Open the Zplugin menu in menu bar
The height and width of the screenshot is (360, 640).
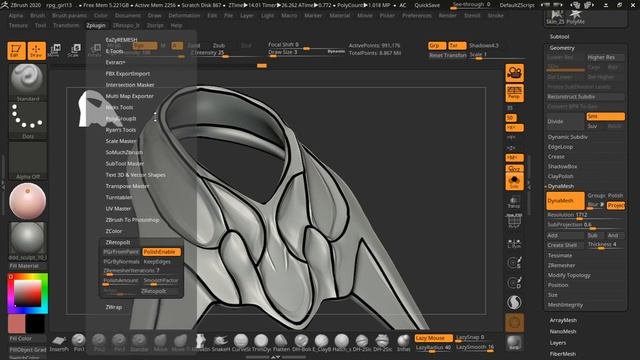(x=96, y=25)
